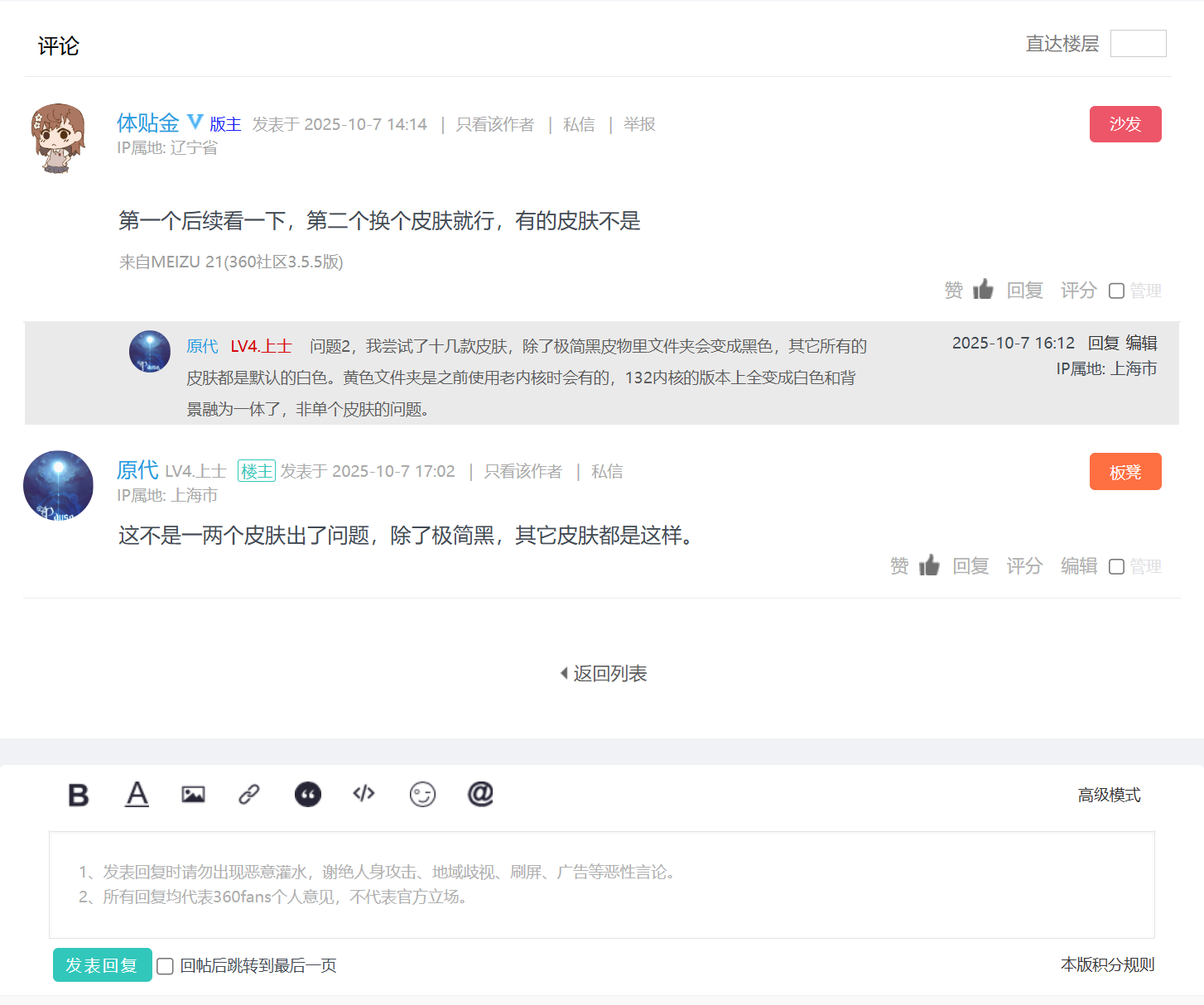Open the emoji picker in the editor
The width and height of the screenshot is (1204, 1005).
pos(422,794)
